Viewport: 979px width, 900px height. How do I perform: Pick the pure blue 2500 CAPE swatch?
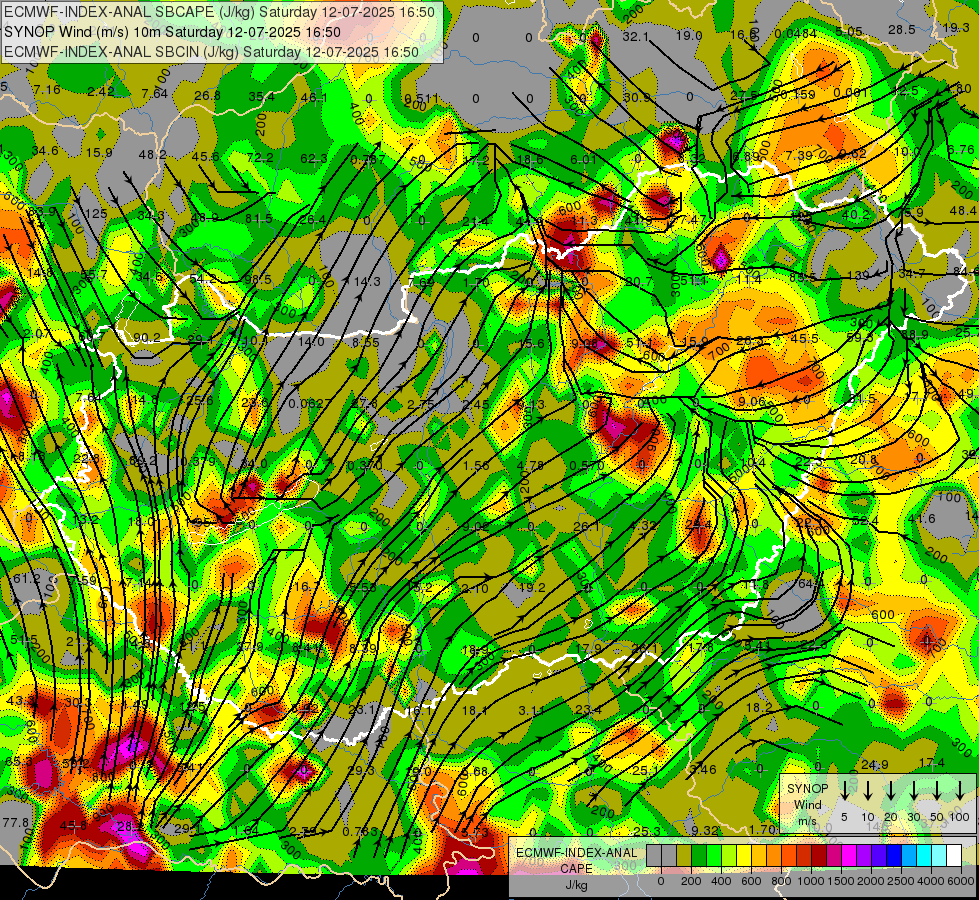(x=894, y=856)
